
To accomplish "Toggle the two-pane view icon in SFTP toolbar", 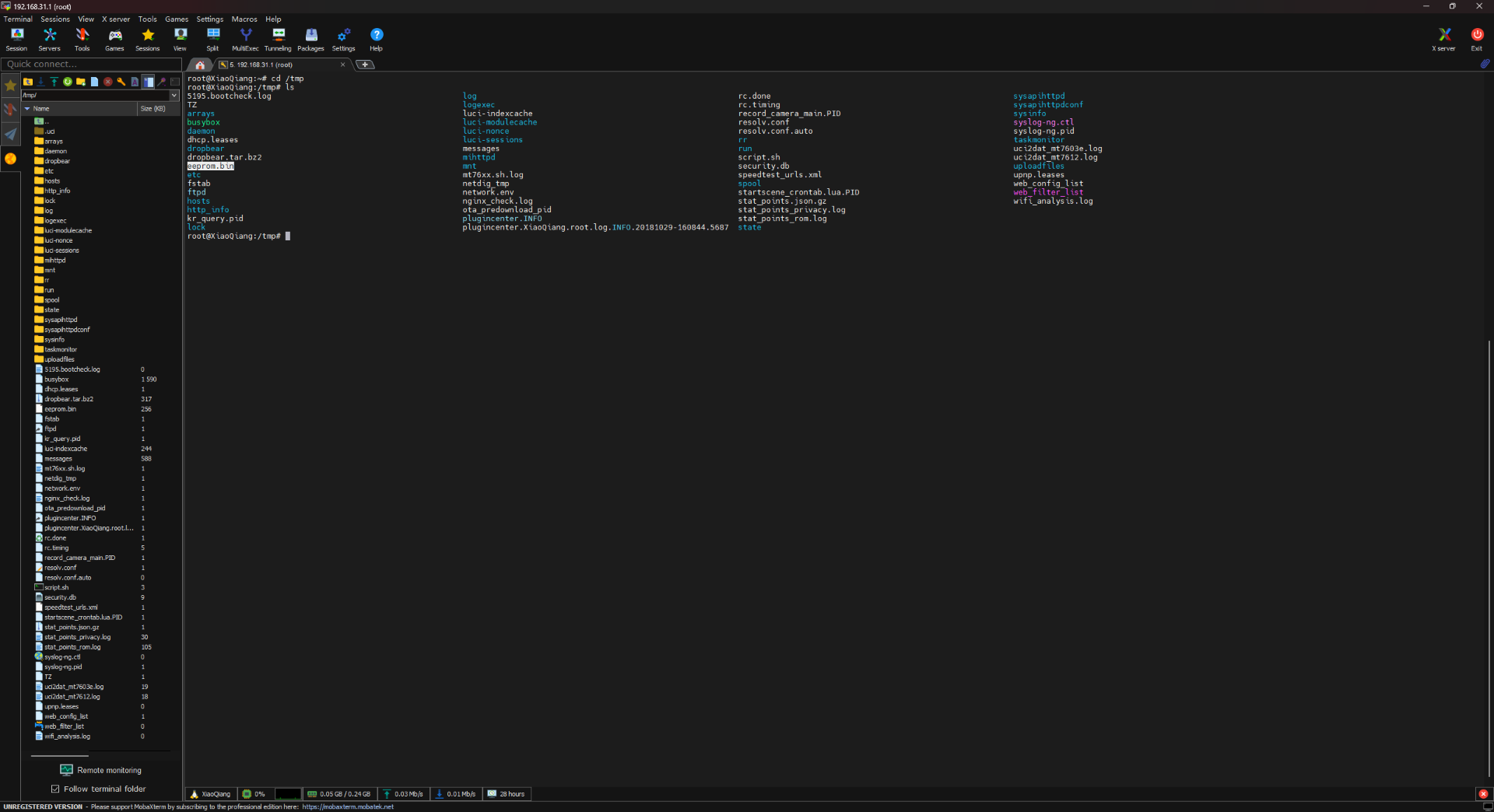I will pos(148,82).
